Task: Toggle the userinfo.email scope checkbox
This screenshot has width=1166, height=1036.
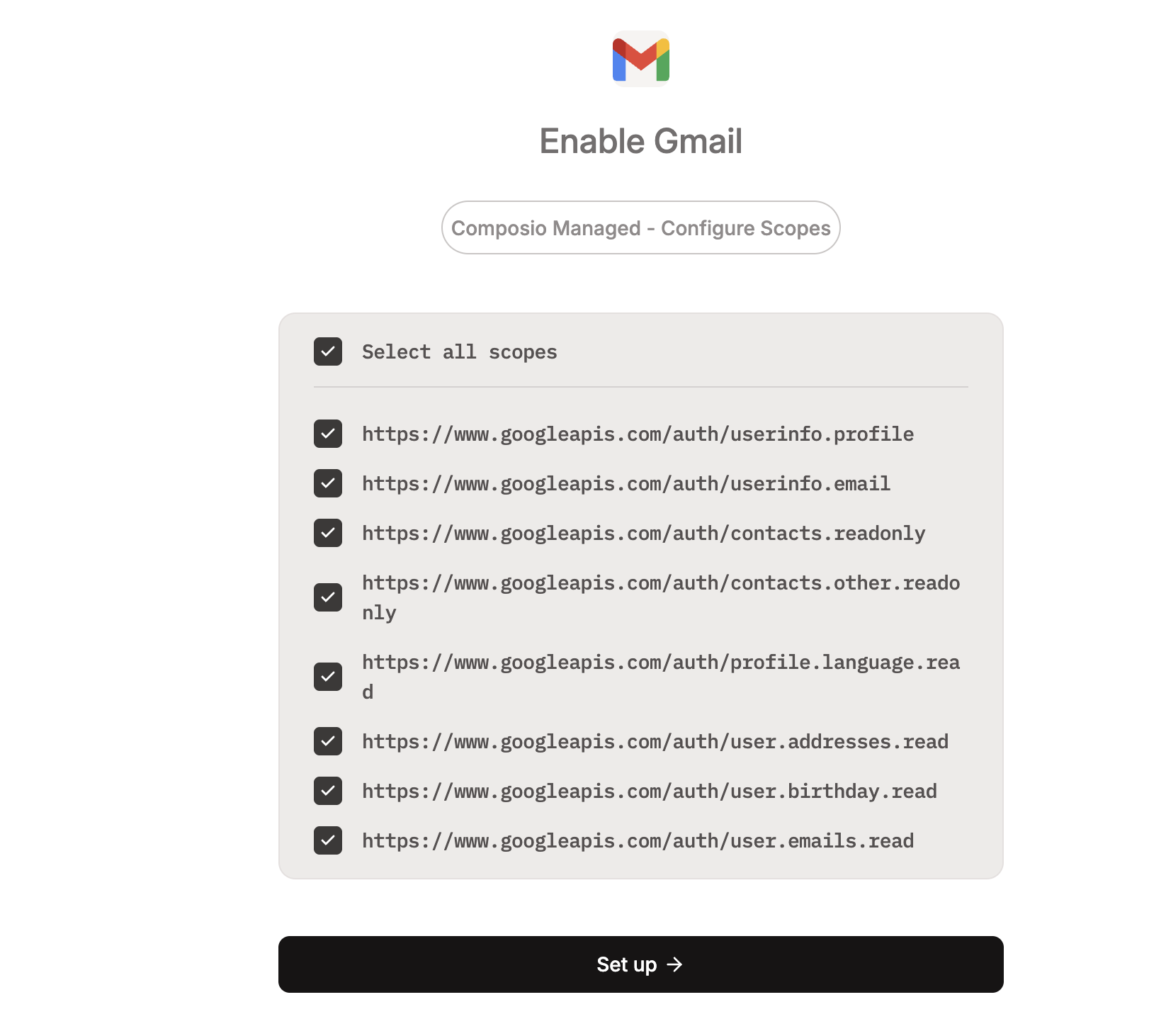Action: pos(328,483)
